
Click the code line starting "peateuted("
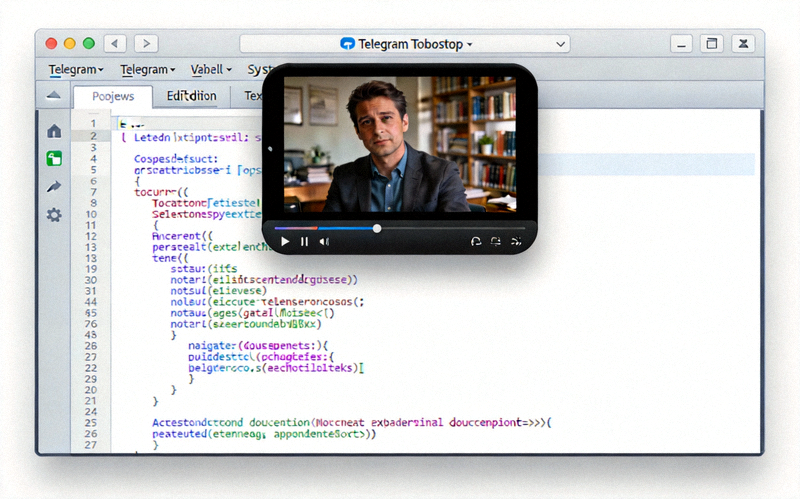[x=264, y=434]
